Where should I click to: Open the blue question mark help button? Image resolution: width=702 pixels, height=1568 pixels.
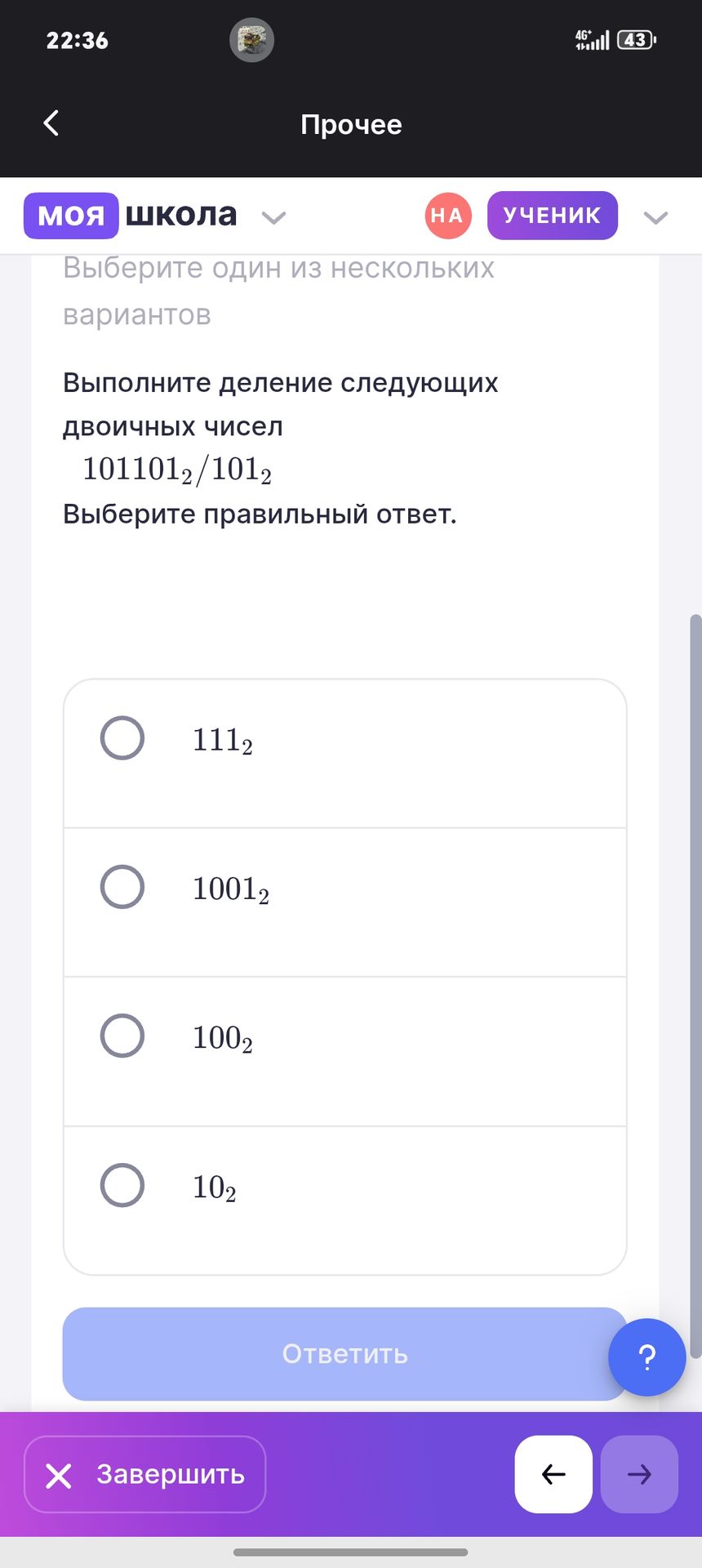pos(646,1357)
